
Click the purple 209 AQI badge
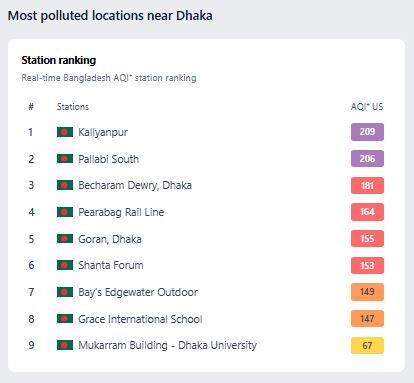click(x=367, y=132)
